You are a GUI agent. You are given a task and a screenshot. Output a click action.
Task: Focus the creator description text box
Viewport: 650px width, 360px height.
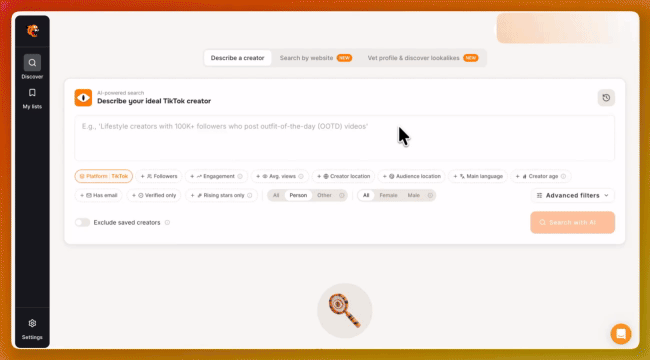tap(344, 138)
